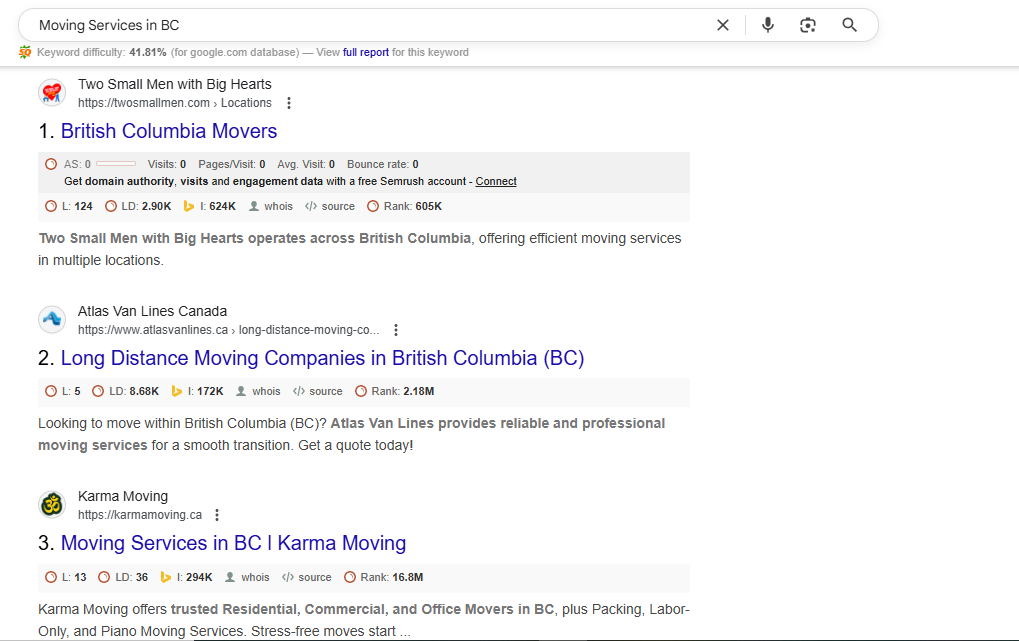Click whois for the Two Small Men result
This screenshot has height=641, width=1019.
pos(278,206)
